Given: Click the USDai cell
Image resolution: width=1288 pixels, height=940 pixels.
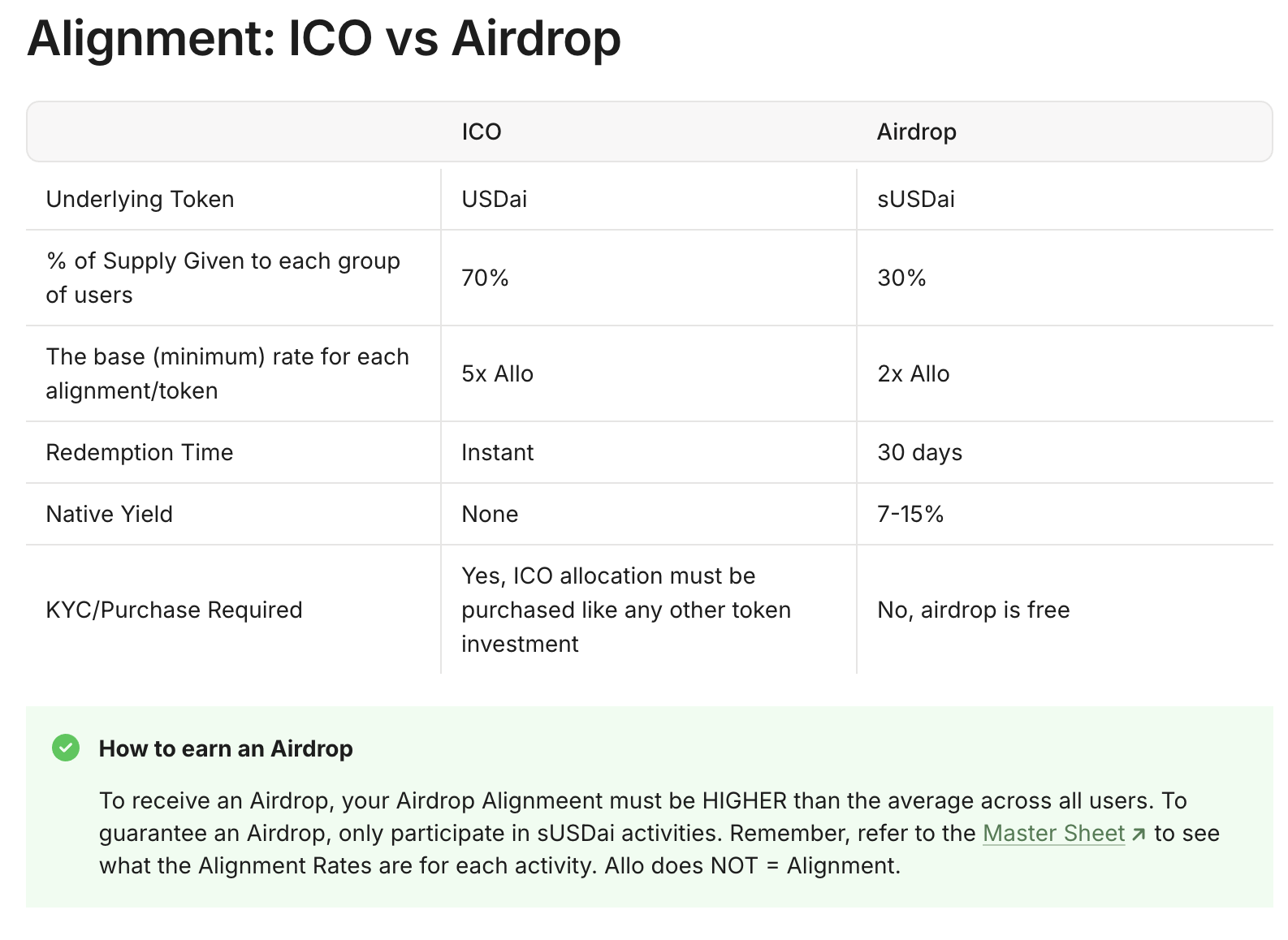Looking at the screenshot, I should [494, 199].
